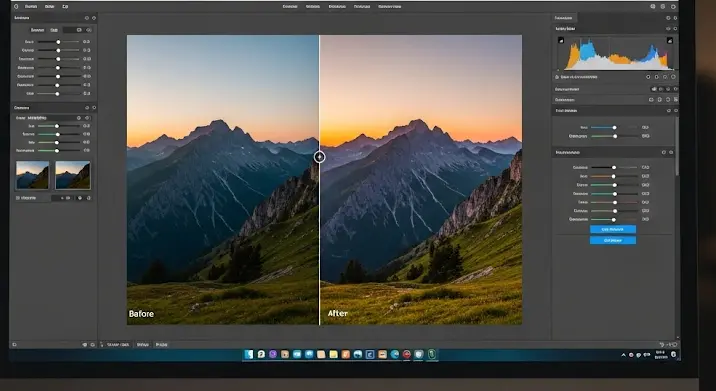The width and height of the screenshot is (716, 391).
Task: Select the first preview thumbnail in left panel
Action: (32, 175)
